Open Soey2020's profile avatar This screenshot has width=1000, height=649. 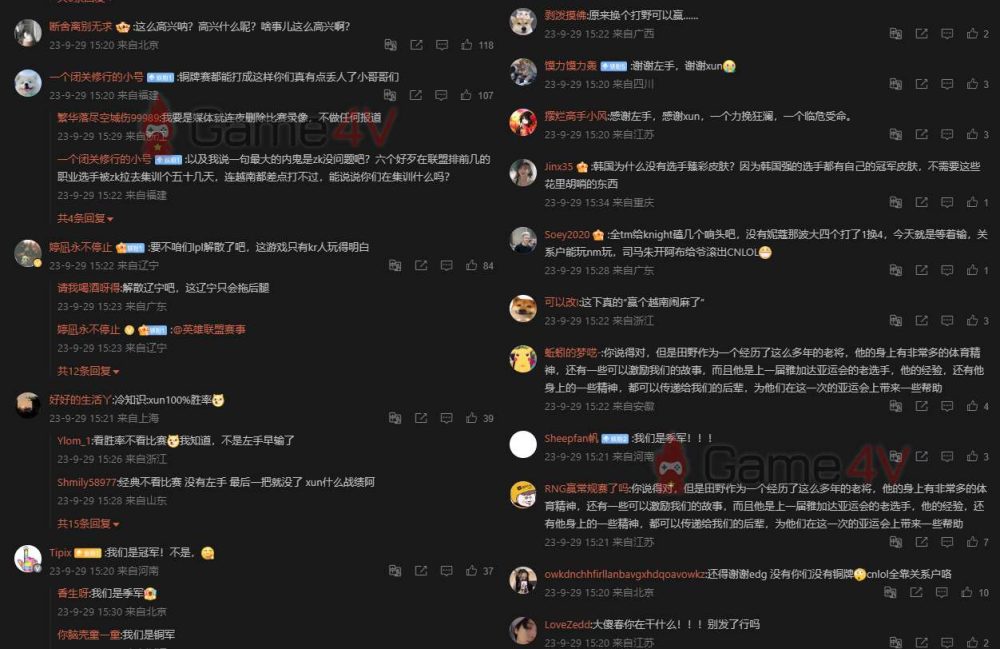tap(523, 240)
